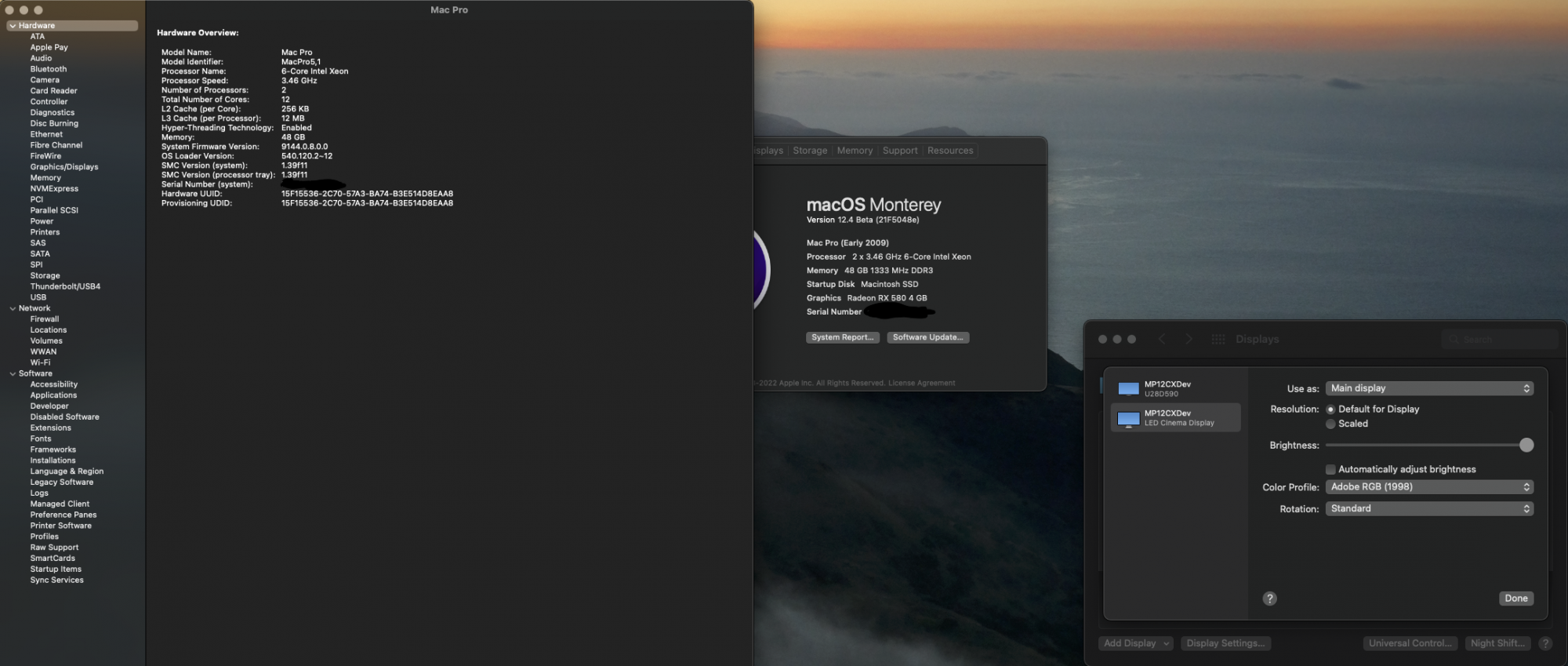Choose Default for Display resolution
The image size is (1568, 666).
pos(1330,409)
